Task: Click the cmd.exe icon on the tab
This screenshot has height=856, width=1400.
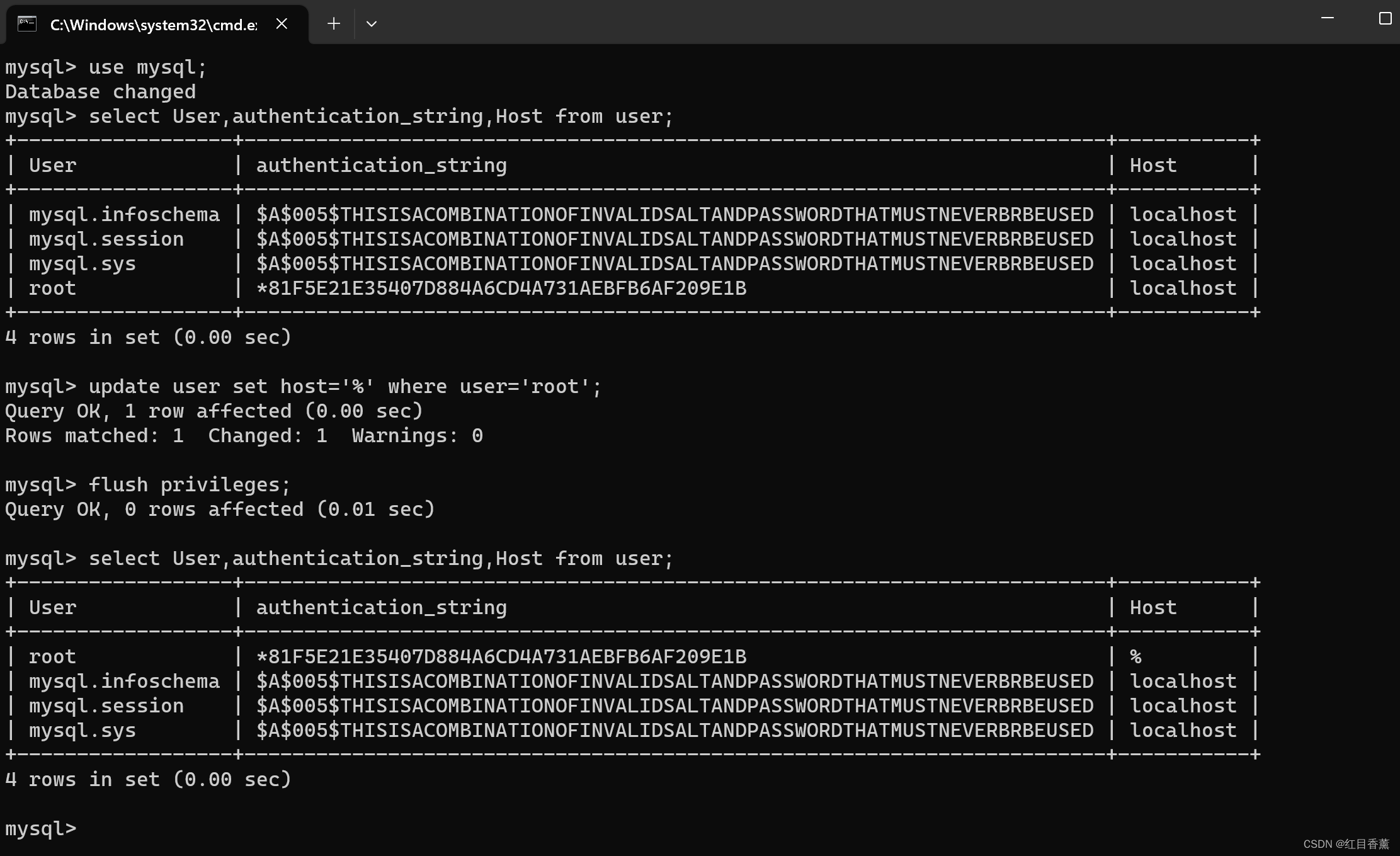Action: pyautogui.click(x=26, y=24)
